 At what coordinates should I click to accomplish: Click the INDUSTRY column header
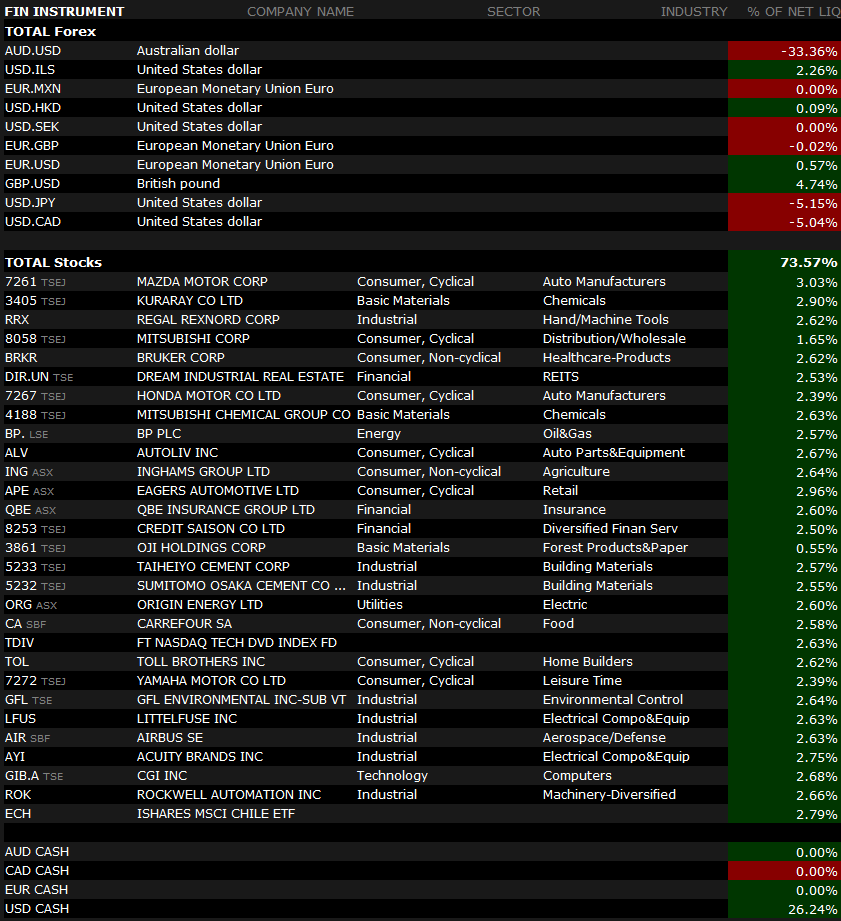tap(694, 12)
